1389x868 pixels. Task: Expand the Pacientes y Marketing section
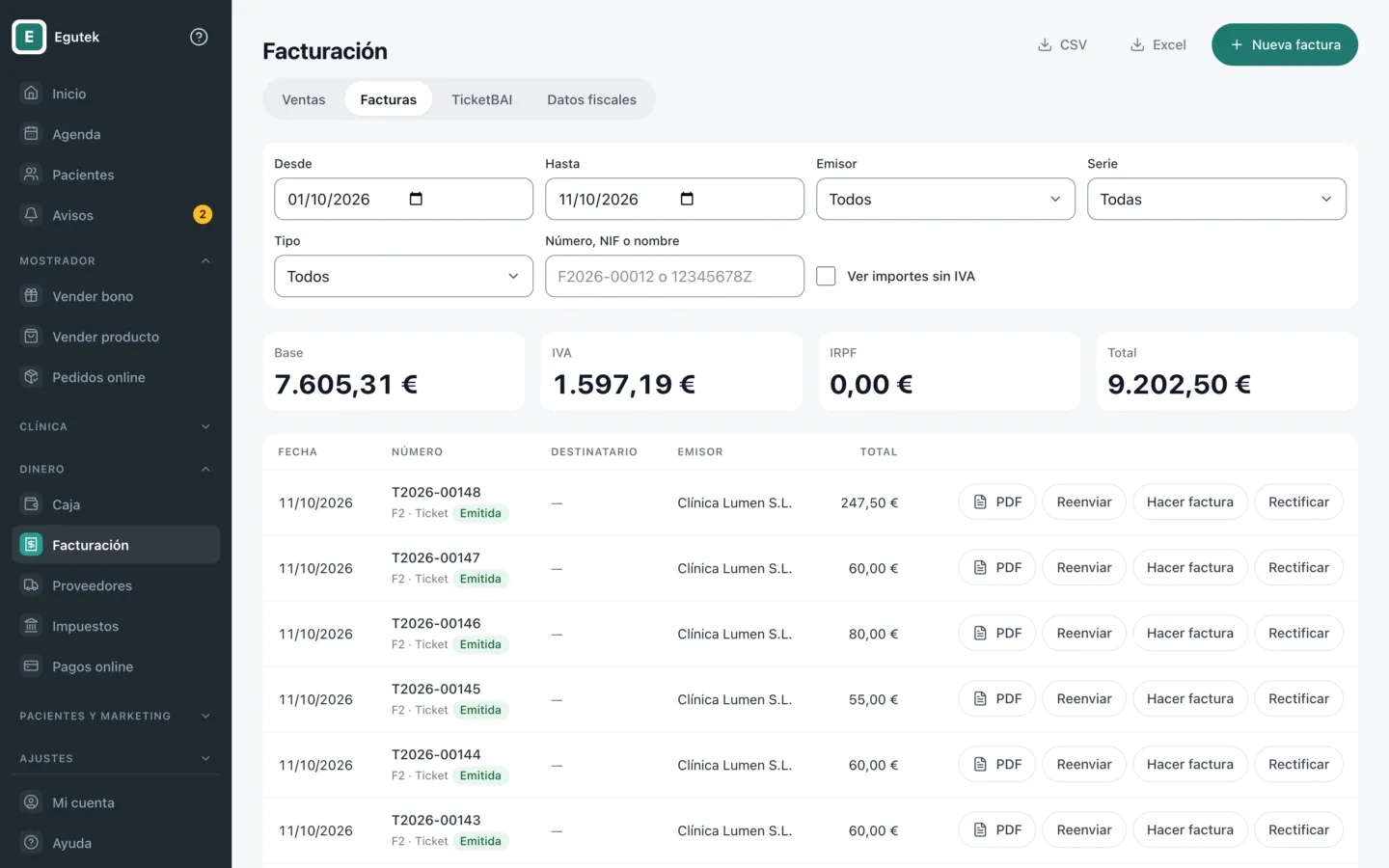(x=116, y=716)
